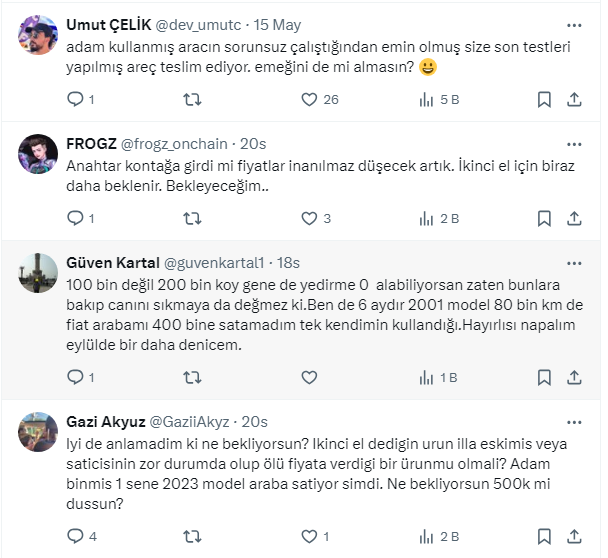
Task: Bookmark Gazi Akyuz's tweet
Action: coord(544,536)
